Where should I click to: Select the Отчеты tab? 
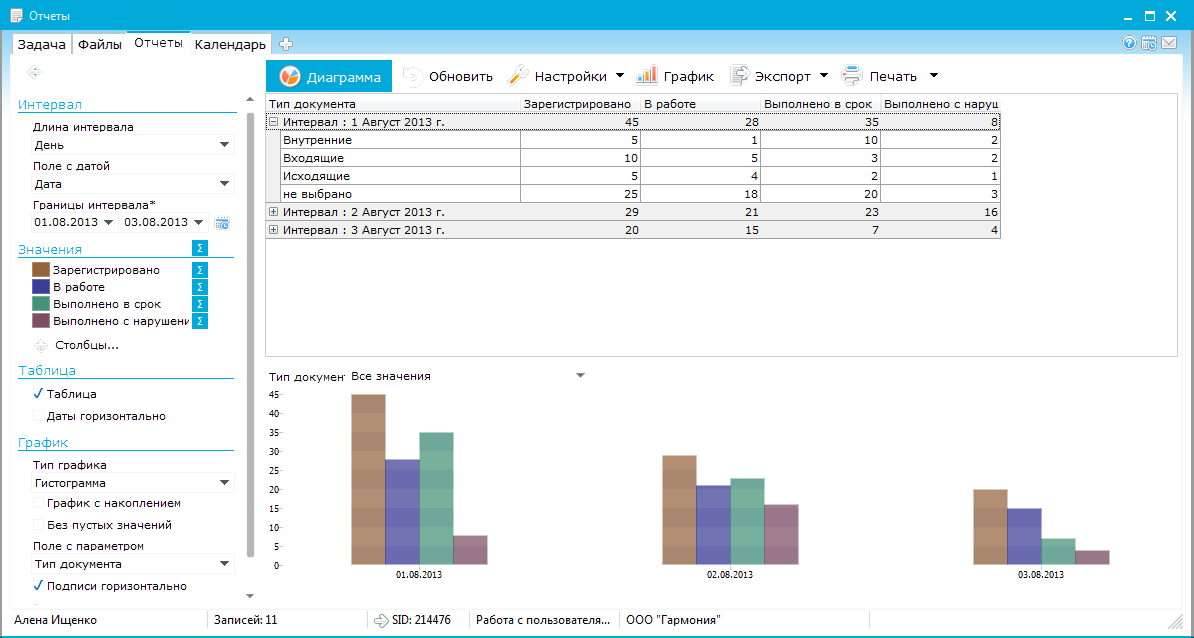(x=158, y=43)
